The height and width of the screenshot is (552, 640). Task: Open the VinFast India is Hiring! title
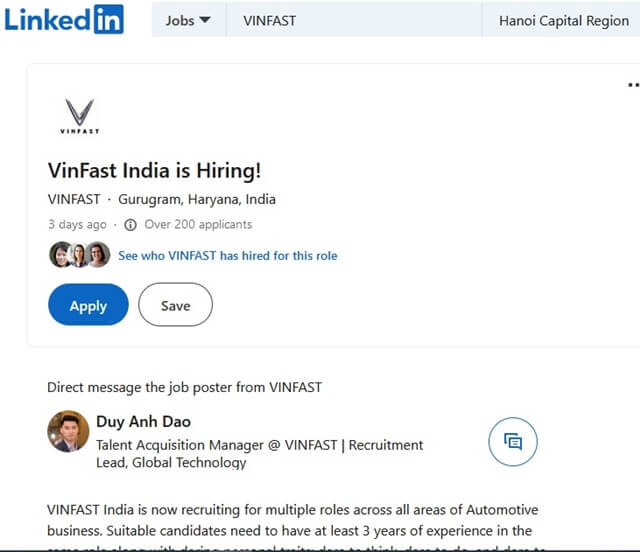coord(154,170)
